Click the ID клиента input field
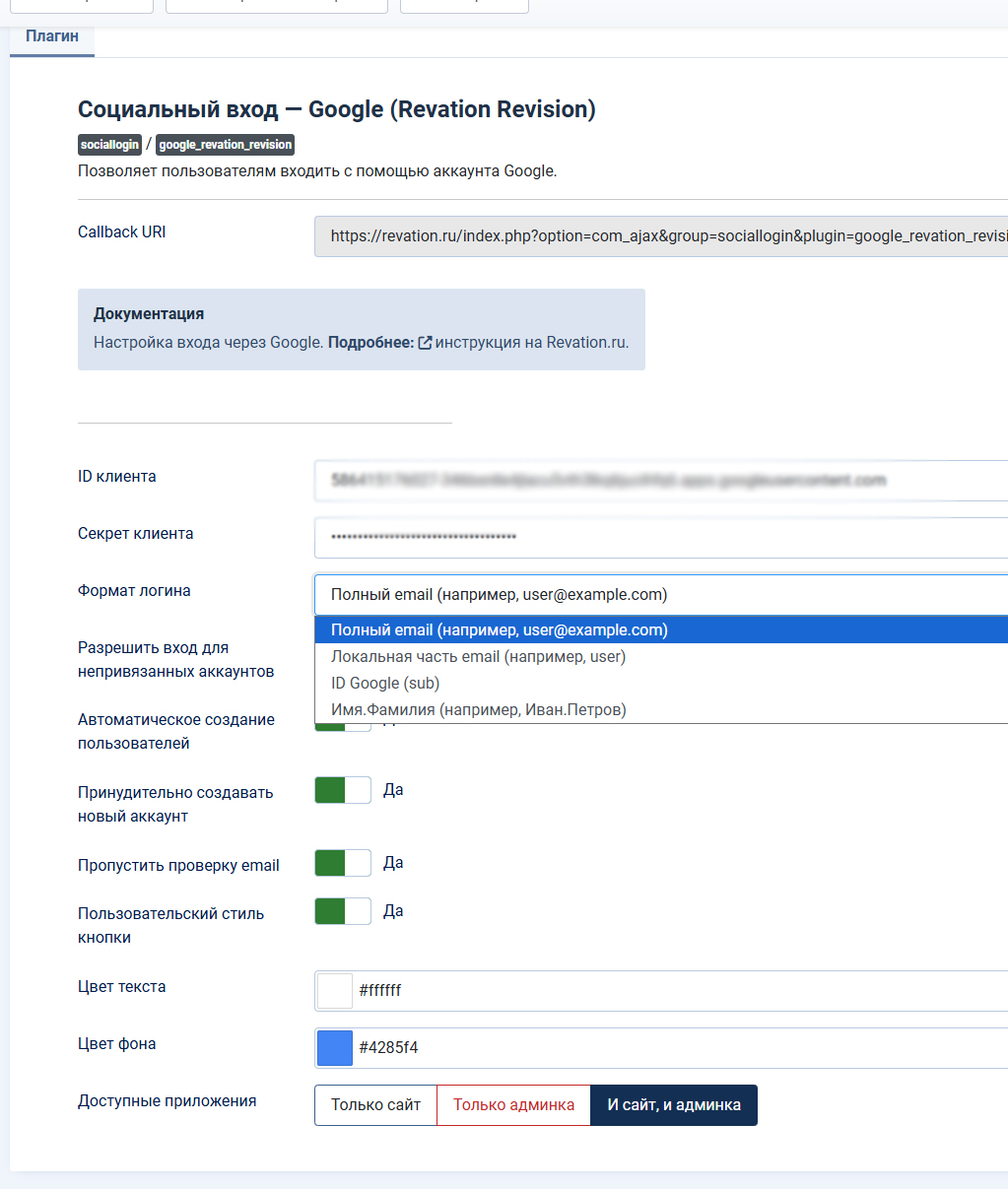1008x1189 pixels. [x=660, y=481]
